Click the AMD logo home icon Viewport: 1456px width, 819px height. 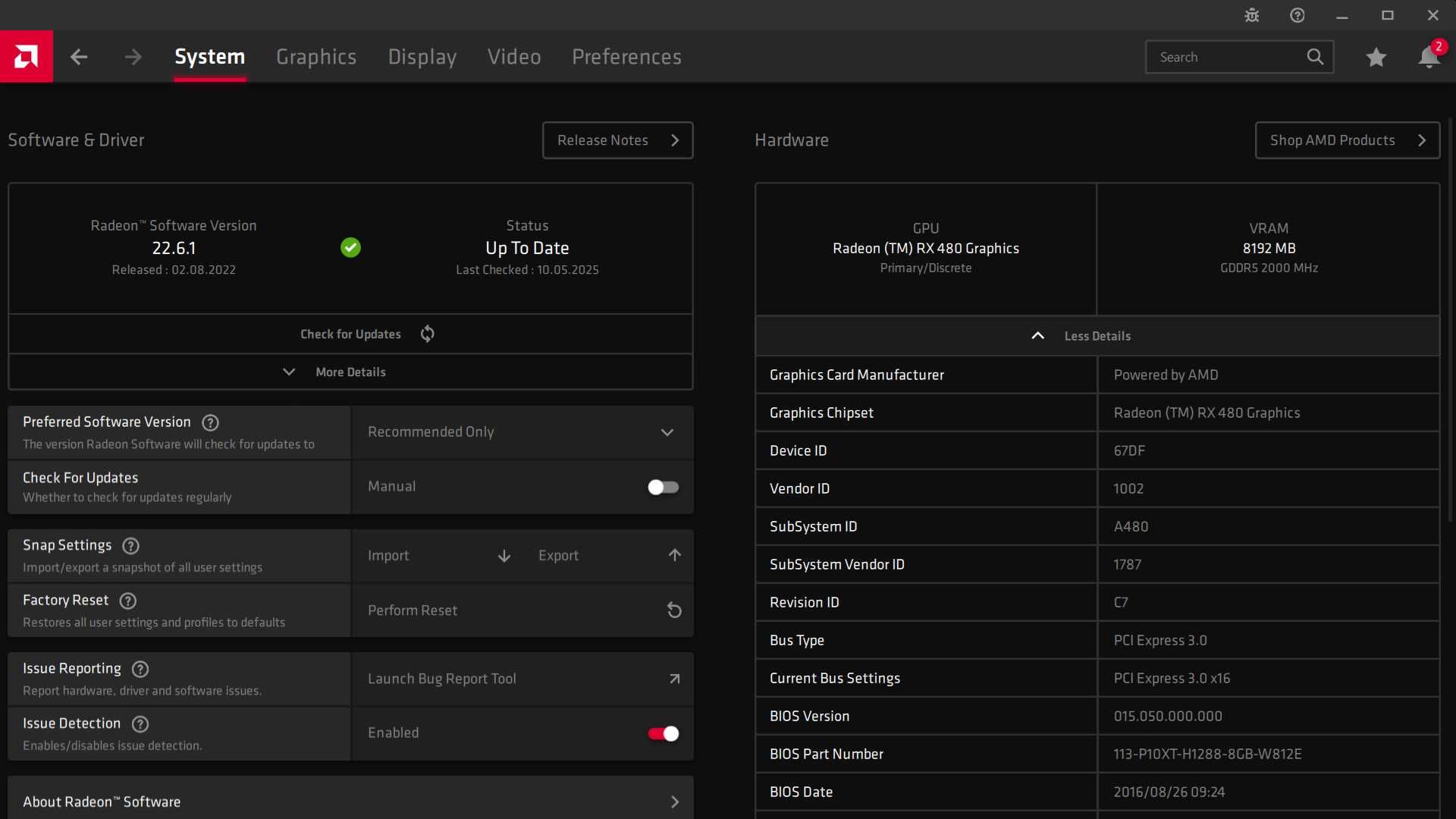coord(27,56)
